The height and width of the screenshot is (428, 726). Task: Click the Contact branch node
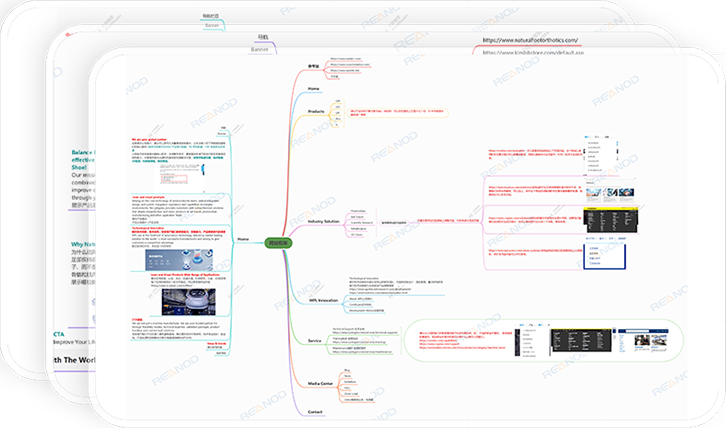click(315, 412)
